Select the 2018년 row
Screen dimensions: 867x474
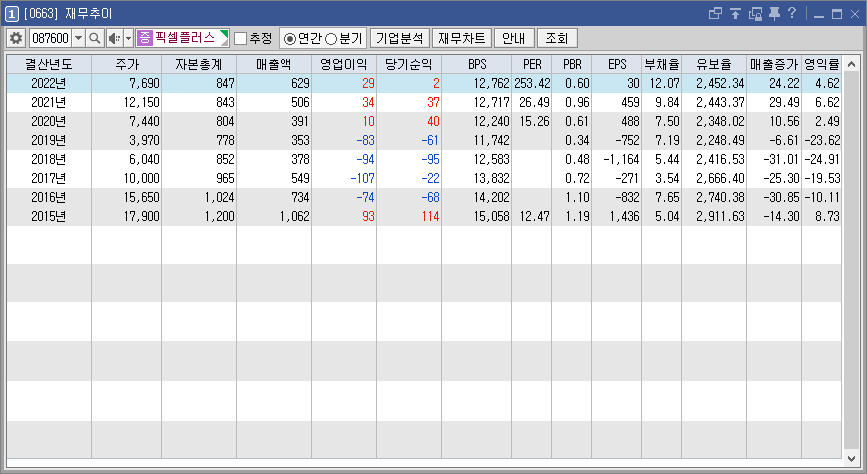424,159
